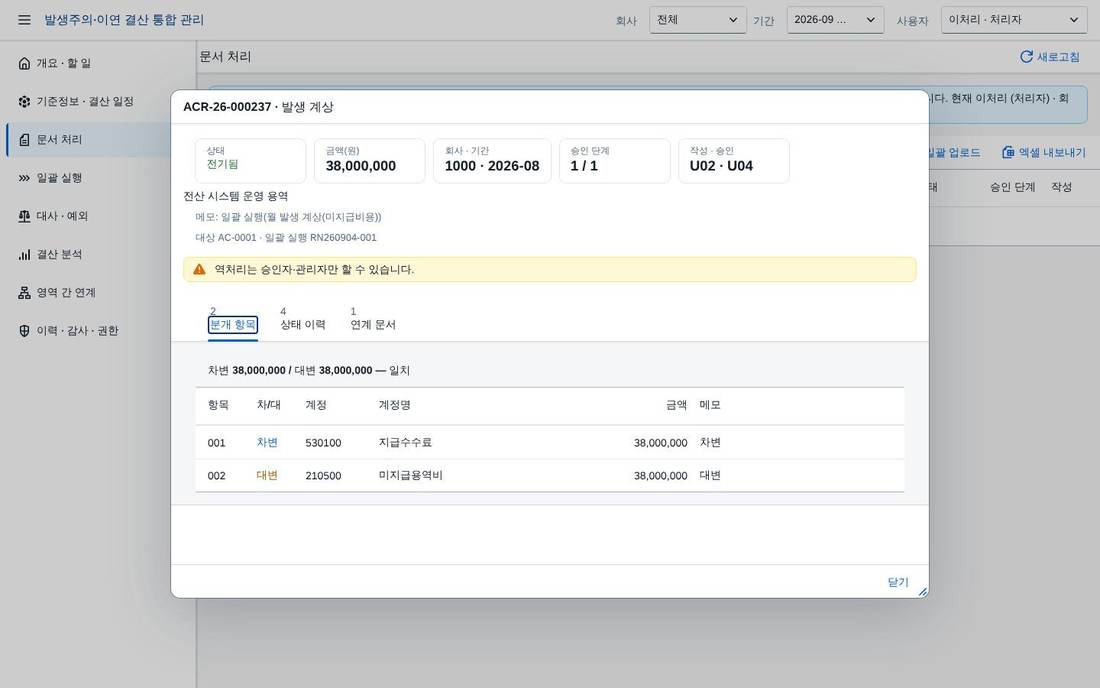This screenshot has height=688, width=1100.
Task: Open the 기간 dropdown showing 2026-09
Action: [x=835, y=20]
